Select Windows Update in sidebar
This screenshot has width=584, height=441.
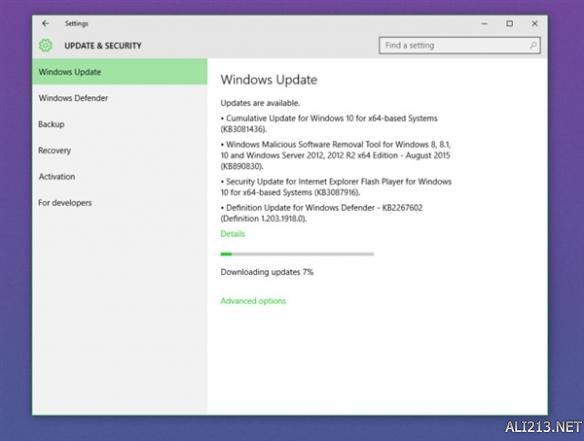coord(120,72)
